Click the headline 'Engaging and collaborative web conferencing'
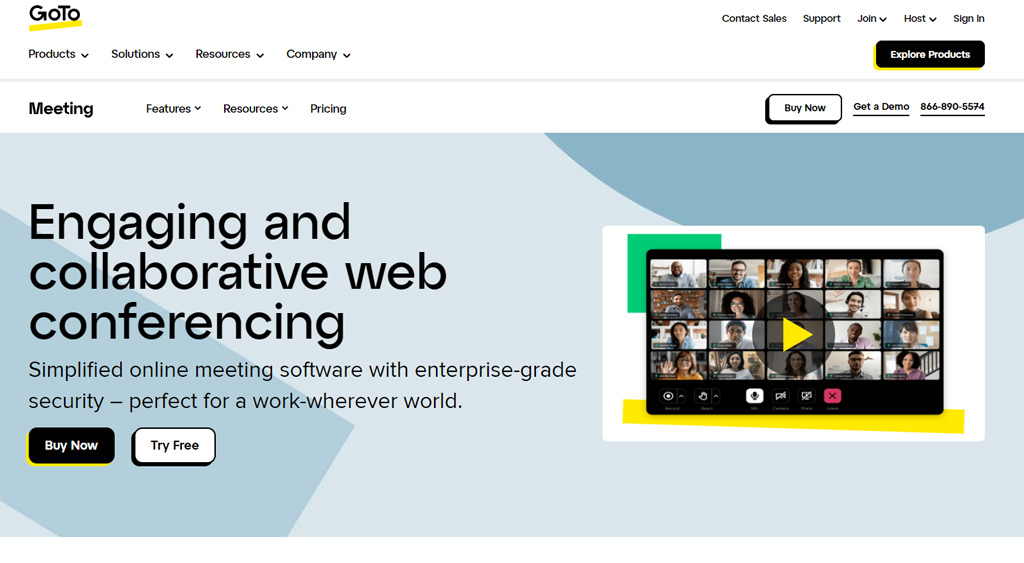The height and width of the screenshot is (563, 1024). [238, 272]
